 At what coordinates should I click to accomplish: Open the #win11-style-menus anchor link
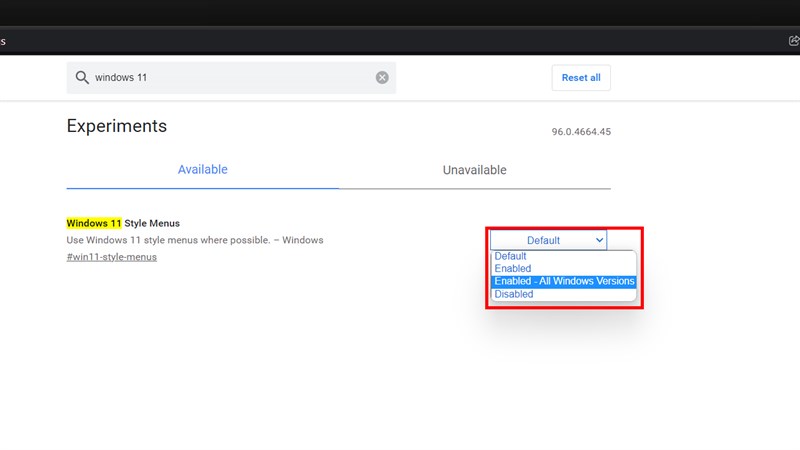pos(112,257)
